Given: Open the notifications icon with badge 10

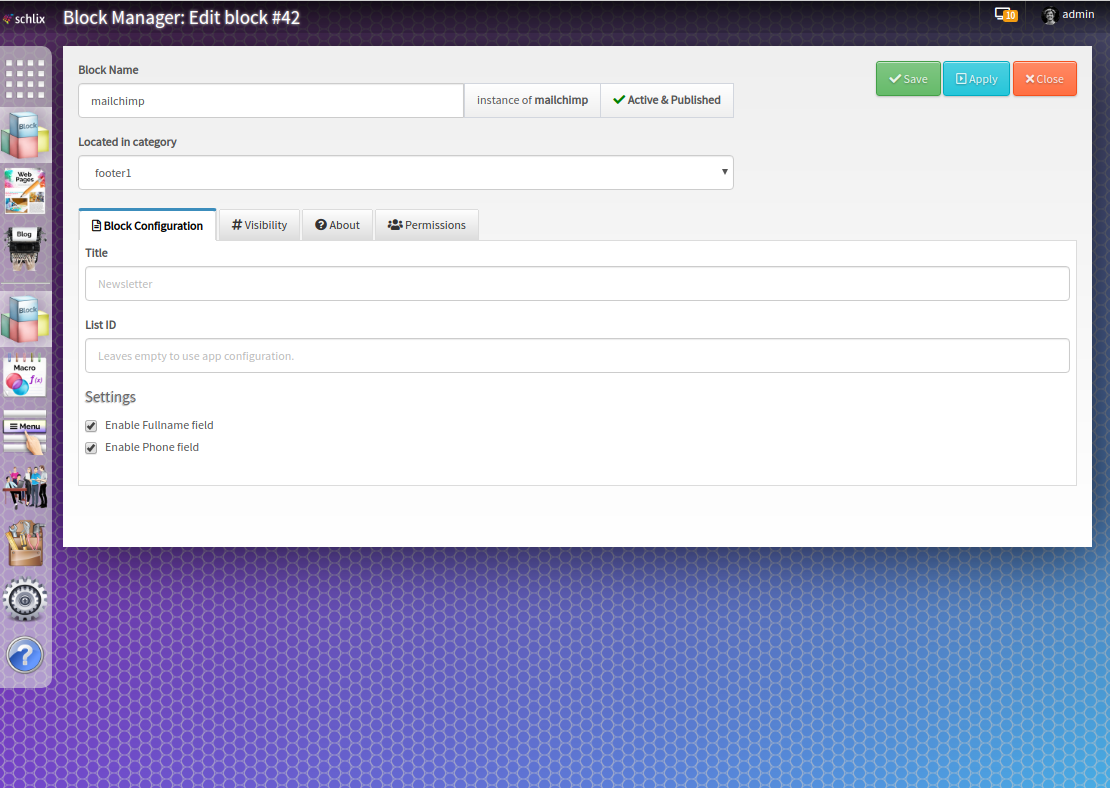Looking at the screenshot, I should [1006, 14].
